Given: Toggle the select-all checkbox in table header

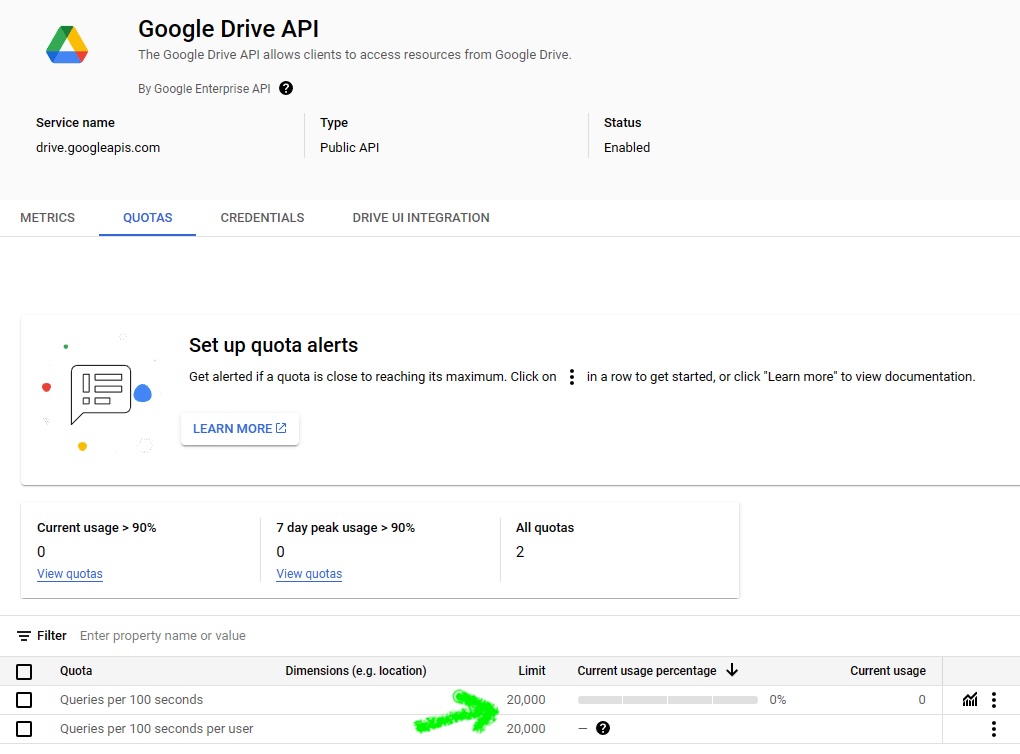Looking at the screenshot, I should (x=24, y=671).
